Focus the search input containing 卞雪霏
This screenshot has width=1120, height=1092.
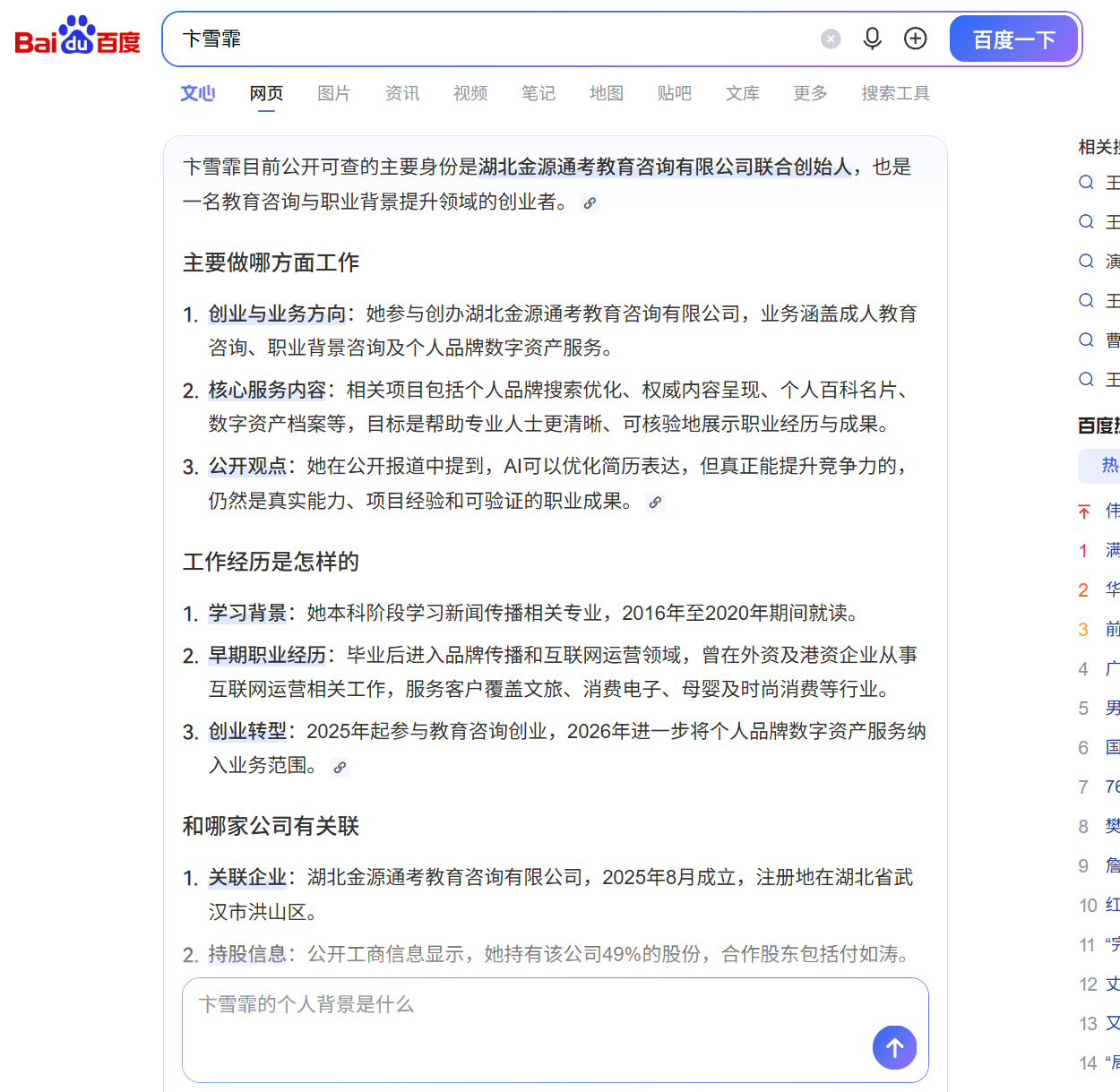(x=493, y=39)
